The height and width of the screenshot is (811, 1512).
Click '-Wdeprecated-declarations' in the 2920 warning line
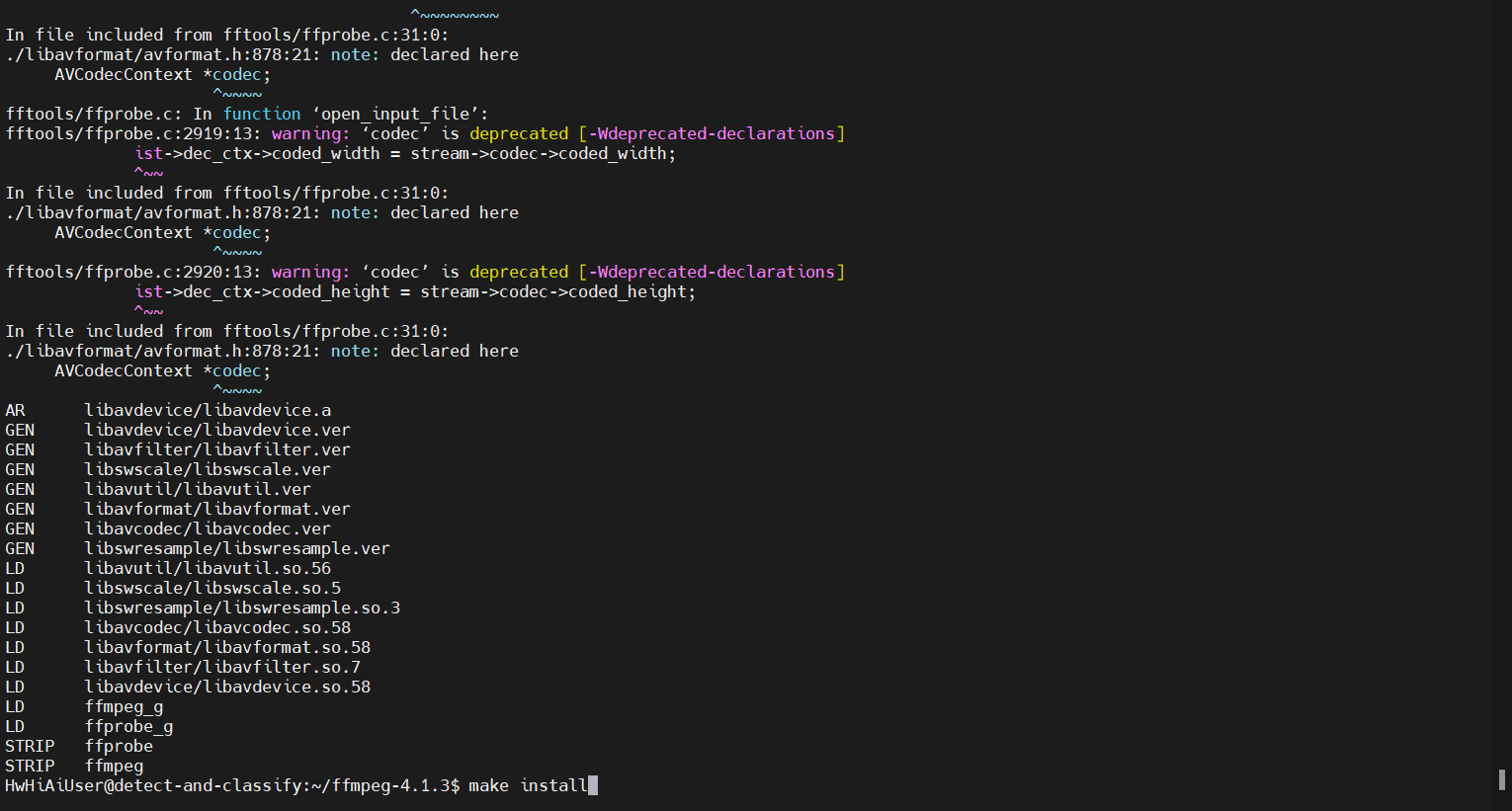[x=712, y=272]
